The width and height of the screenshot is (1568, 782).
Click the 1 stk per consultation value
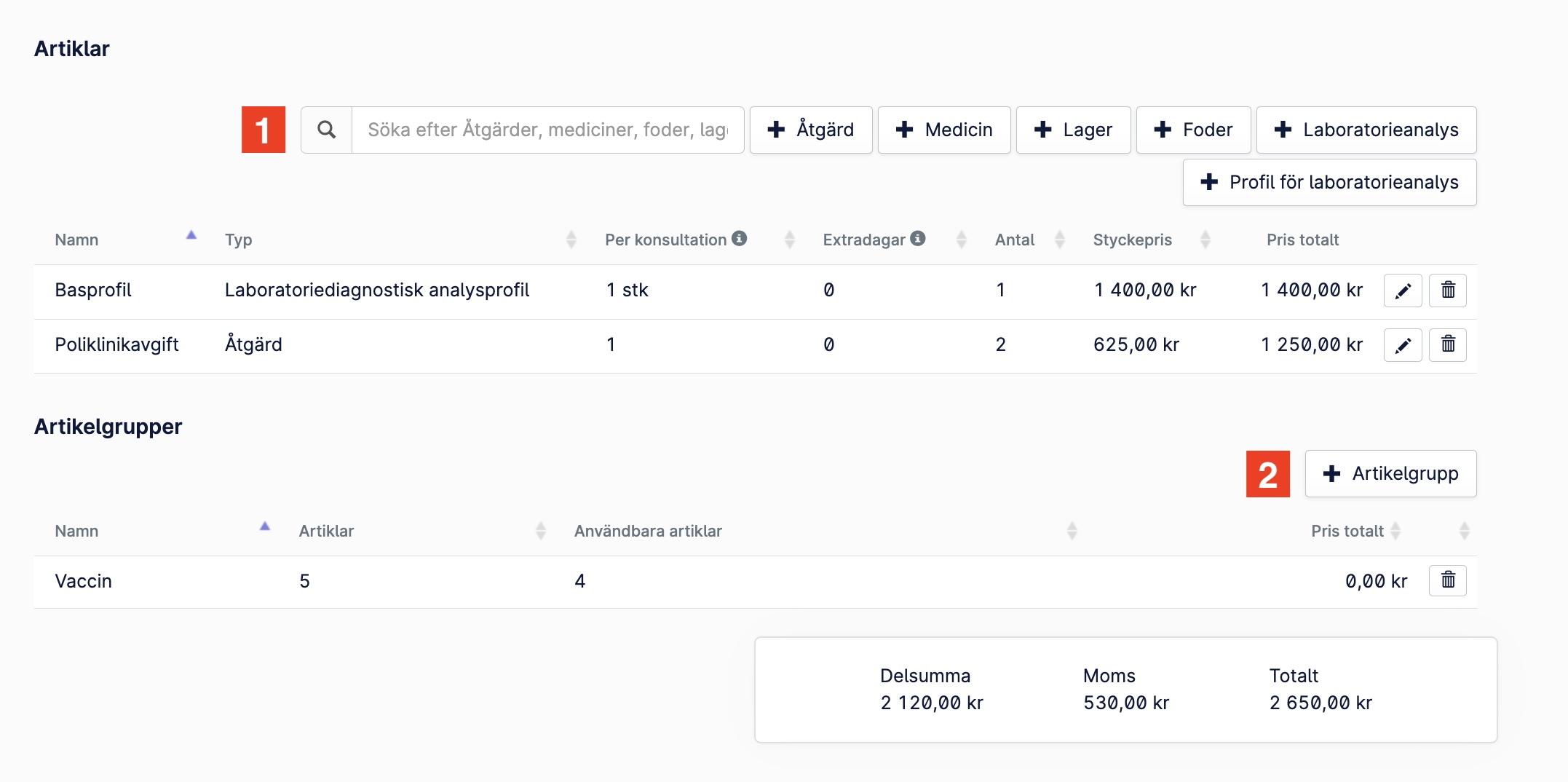pyautogui.click(x=627, y=290)
